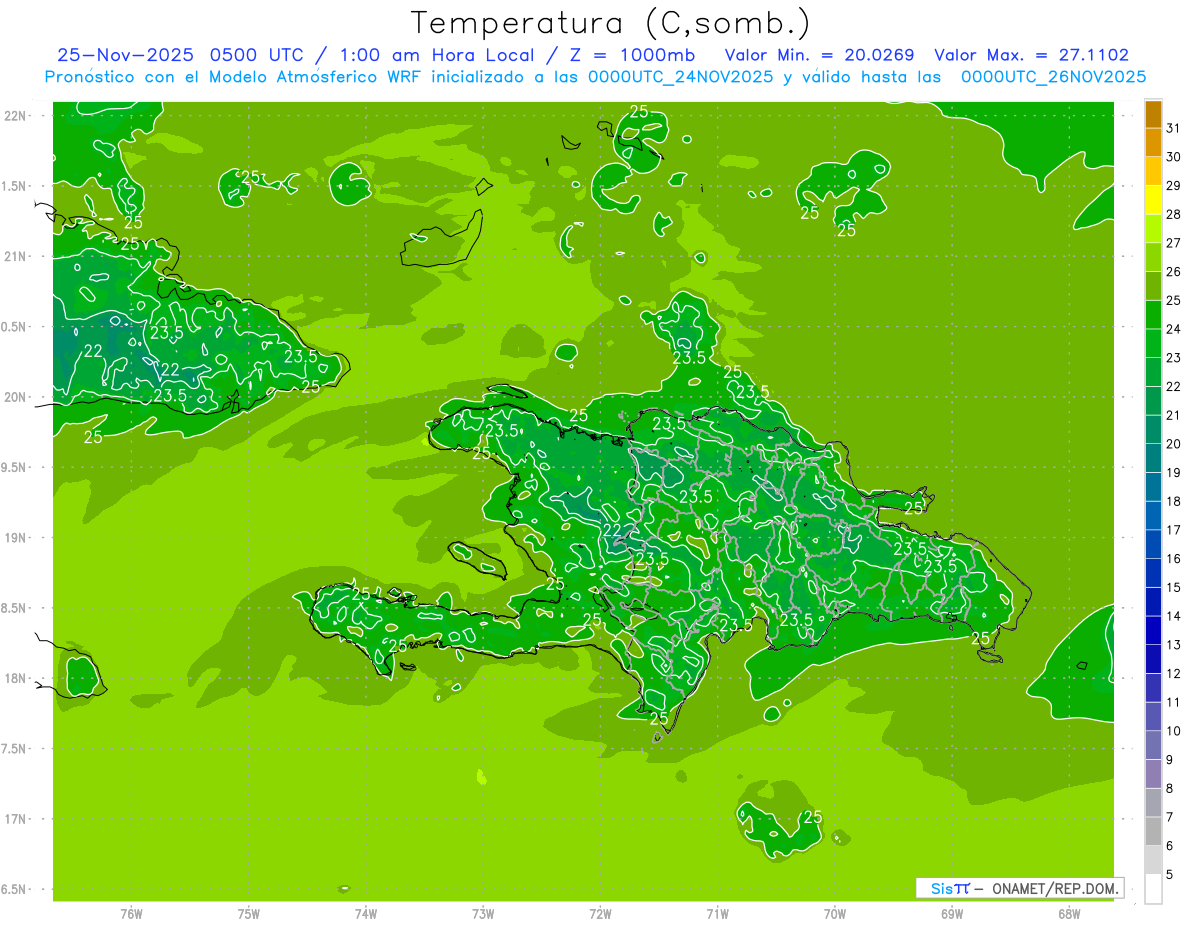Pick the legend swatch between 30 and 31

click(1153, 143)
